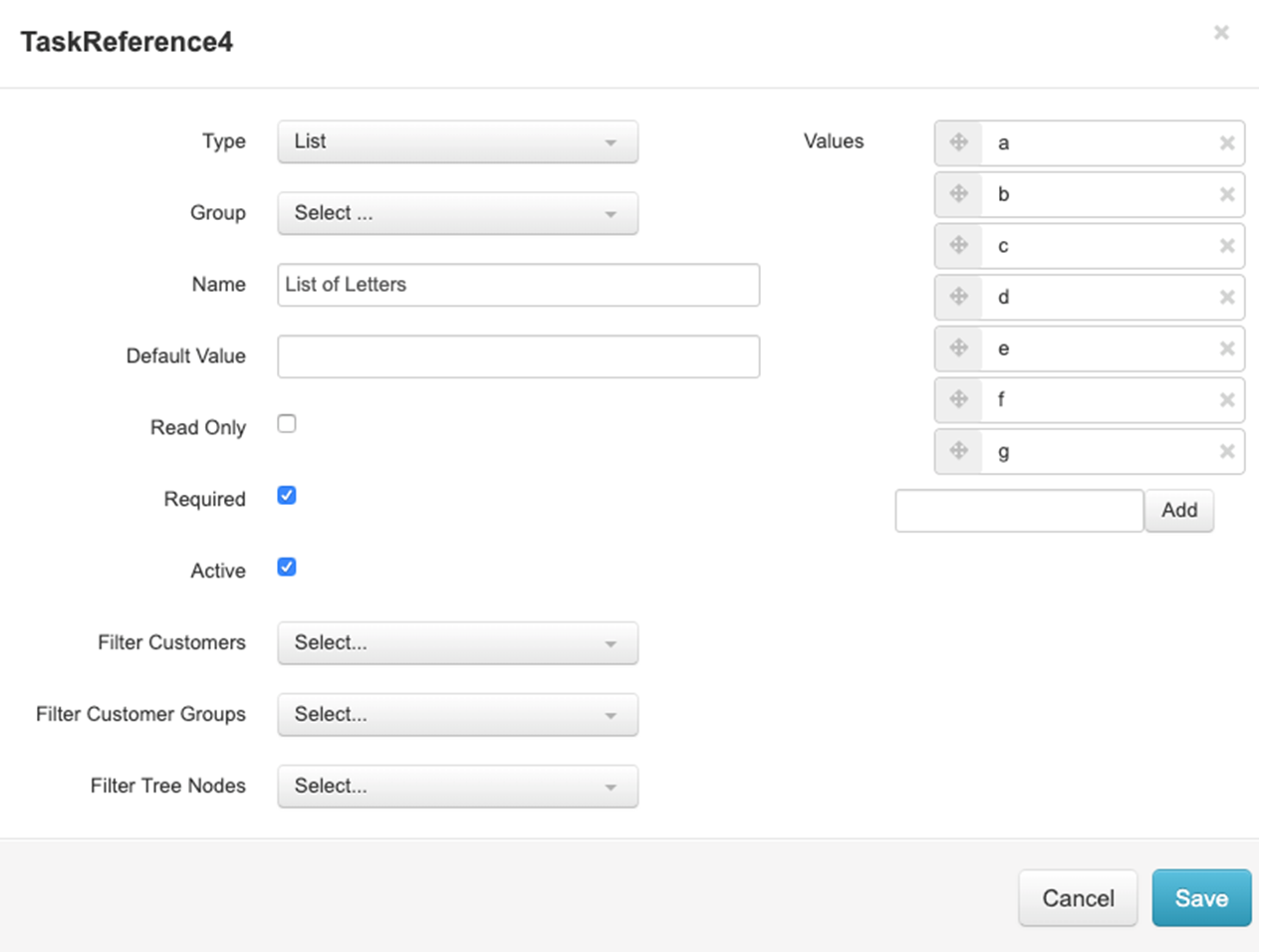This screenshot has width=1270, height=952.
Task: Open the Type dropdown showing List
Action: [457, 141]
